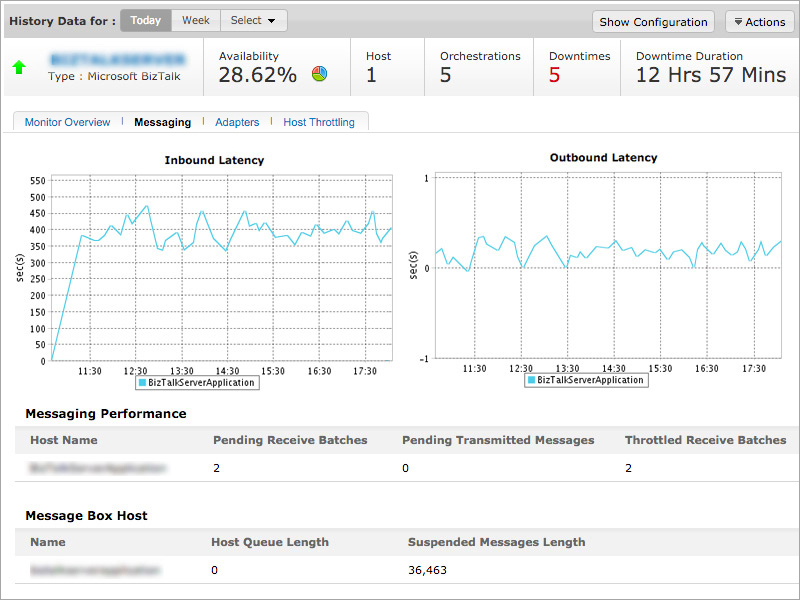Image resolution: width=800 pixels, height=600 pixels.
Task: Go to the Host Throttling tab
Action: (x=319, y=122)
